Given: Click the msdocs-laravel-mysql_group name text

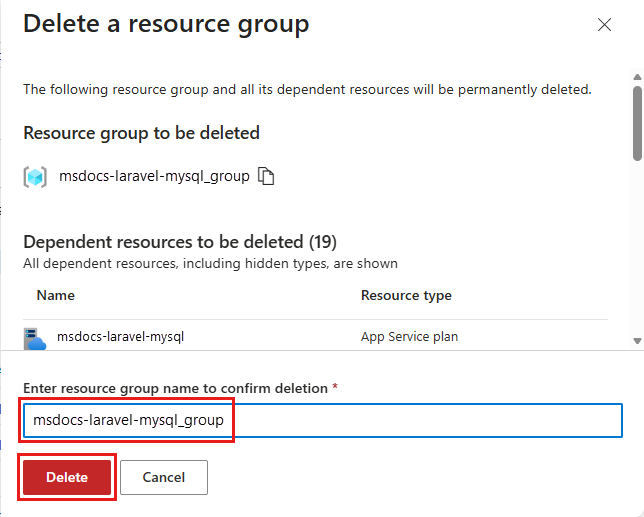Looking at the screenshot, I should (x=154, y=176).
